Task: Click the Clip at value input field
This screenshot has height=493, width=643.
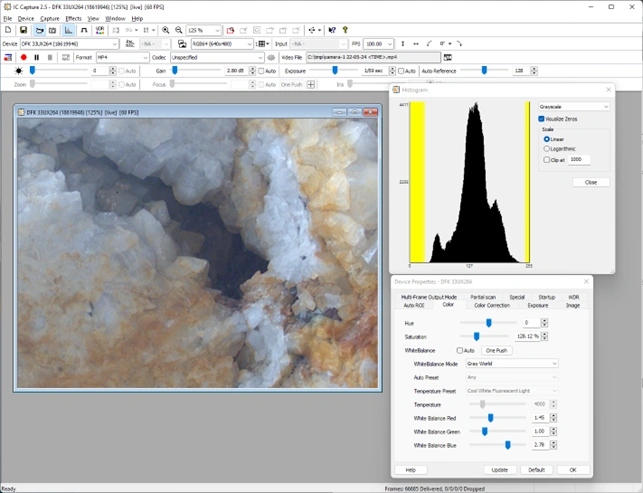Action: (x=578, y=159)
